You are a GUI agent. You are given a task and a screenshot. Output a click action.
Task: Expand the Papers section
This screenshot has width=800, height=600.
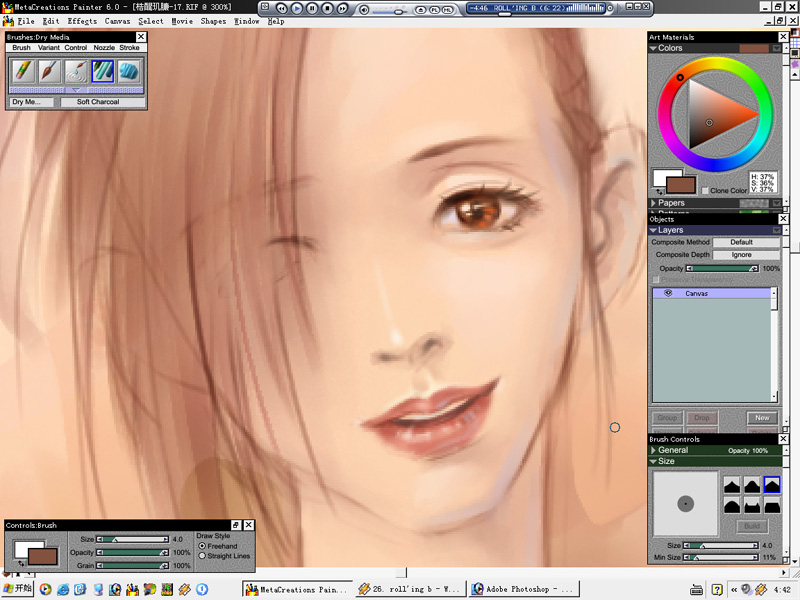click(x=653, y=203)
